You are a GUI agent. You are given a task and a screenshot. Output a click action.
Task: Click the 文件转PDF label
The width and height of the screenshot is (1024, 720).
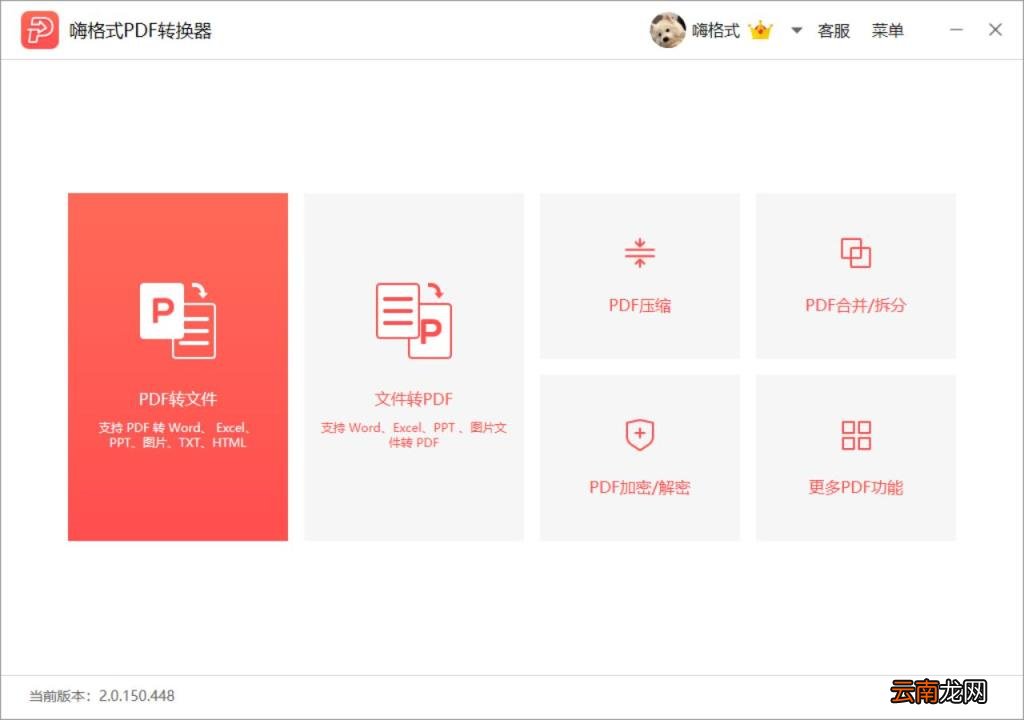click(x=413, y=399)
